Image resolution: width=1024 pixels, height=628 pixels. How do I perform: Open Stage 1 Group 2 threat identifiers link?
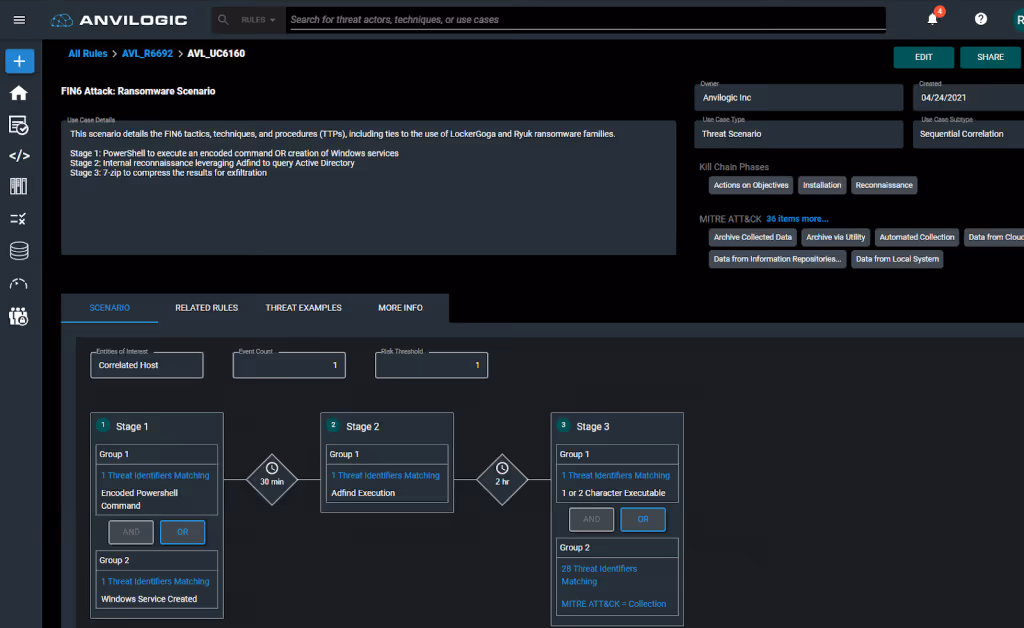tap(155, 582)
